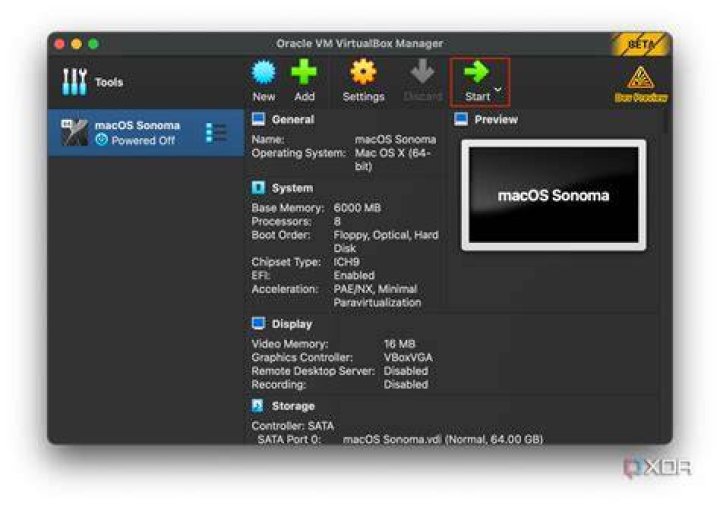Create a VM with the New button
This screenshot has height=507, width=720.
pos(264,81)
